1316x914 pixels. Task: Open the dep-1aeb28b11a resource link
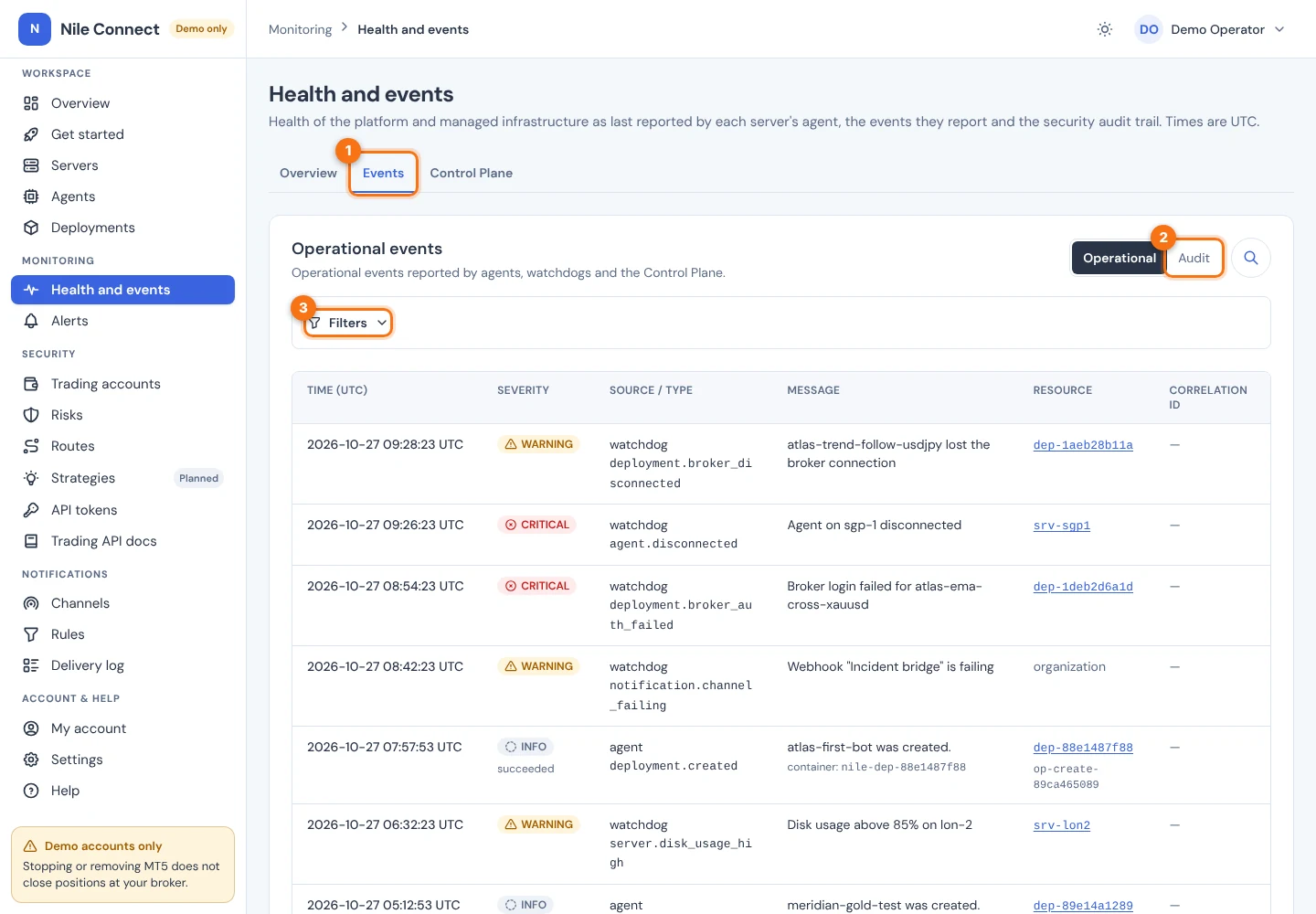pyautogui.click(x=1083, y=445)
